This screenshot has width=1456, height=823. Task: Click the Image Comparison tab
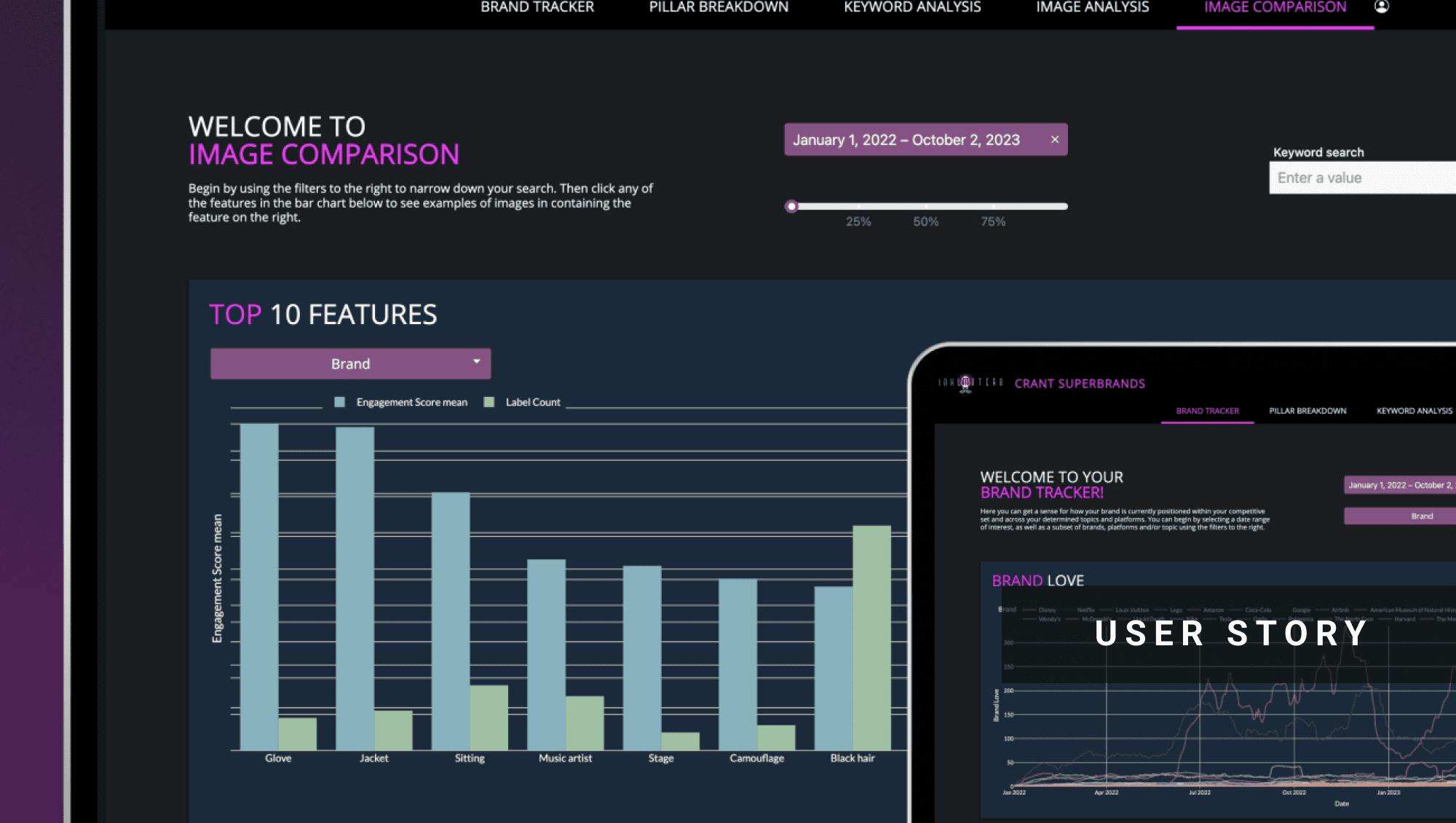[x=1275, y=7]
